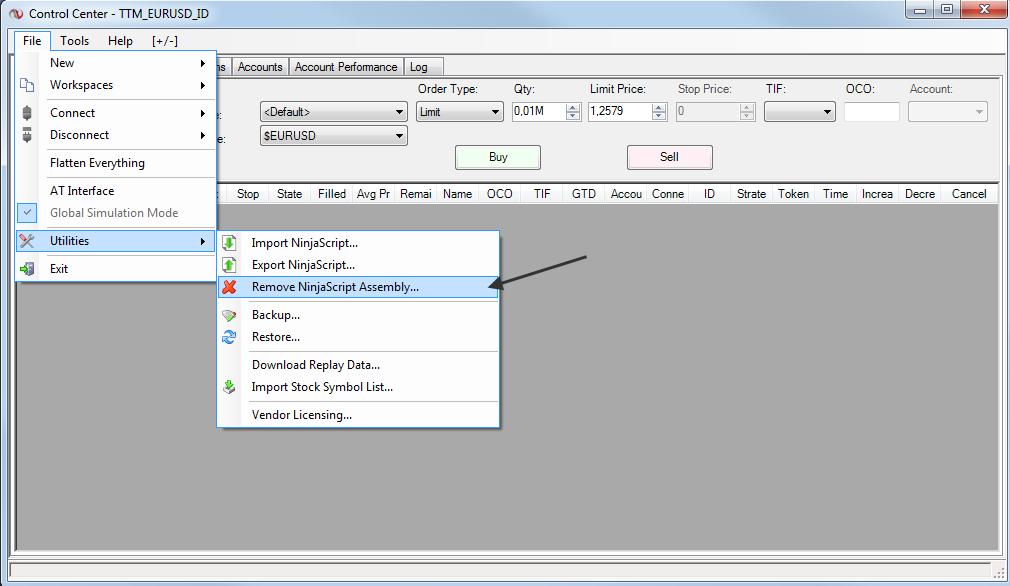Expand the New submenu
1010x586 pixels.
click(x=202, y=63)
